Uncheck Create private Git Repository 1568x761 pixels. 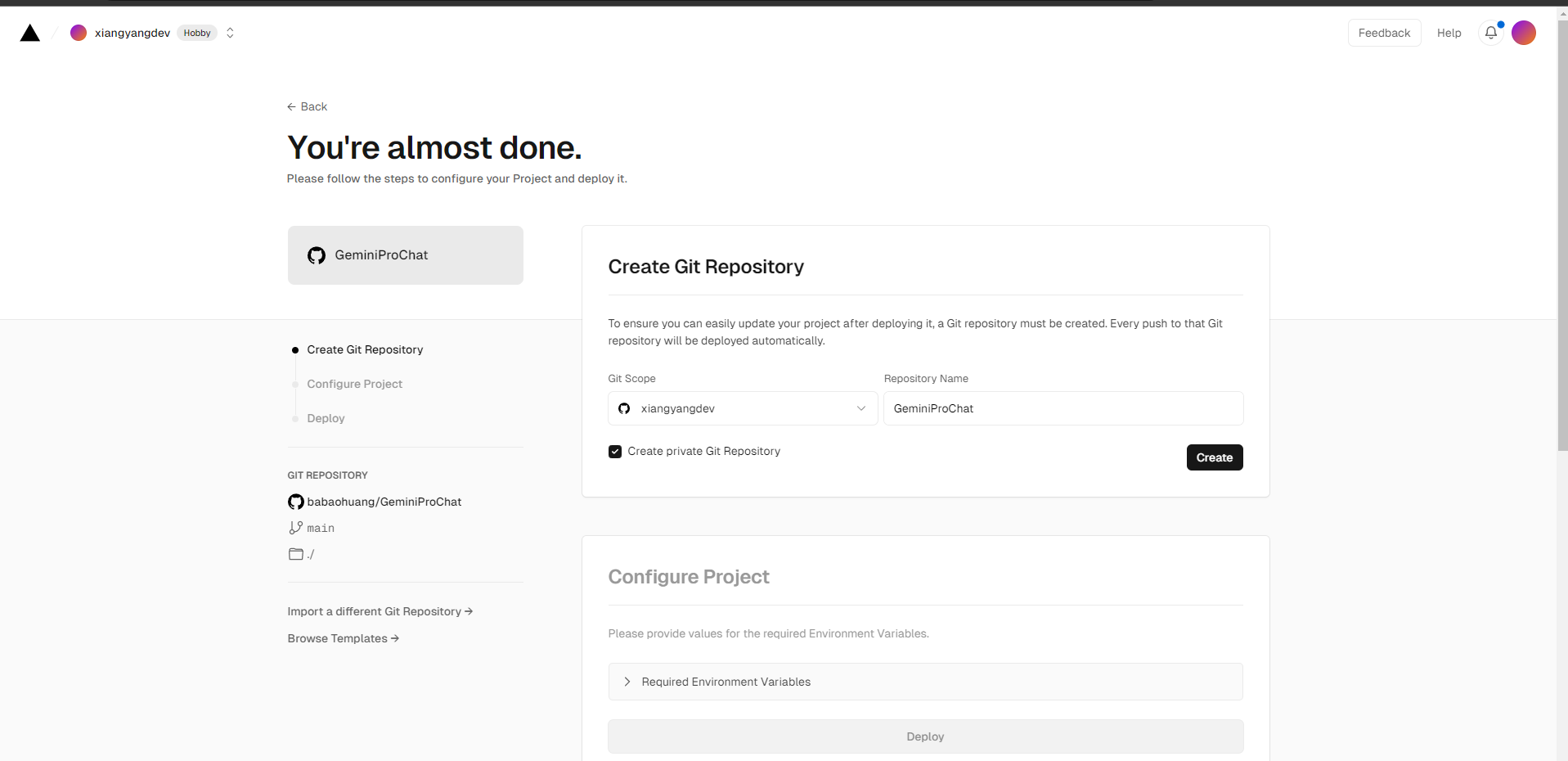615,452
